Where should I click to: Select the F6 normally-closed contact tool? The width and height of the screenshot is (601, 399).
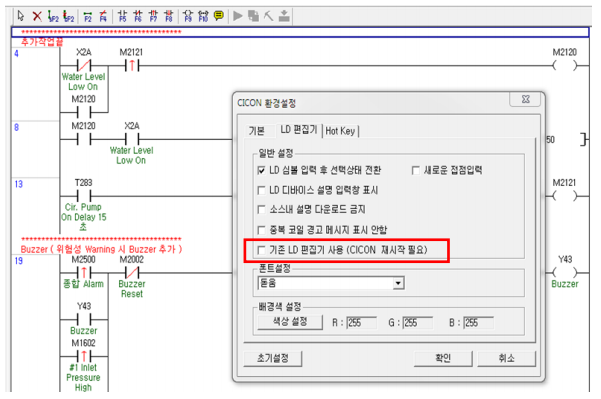138,16
